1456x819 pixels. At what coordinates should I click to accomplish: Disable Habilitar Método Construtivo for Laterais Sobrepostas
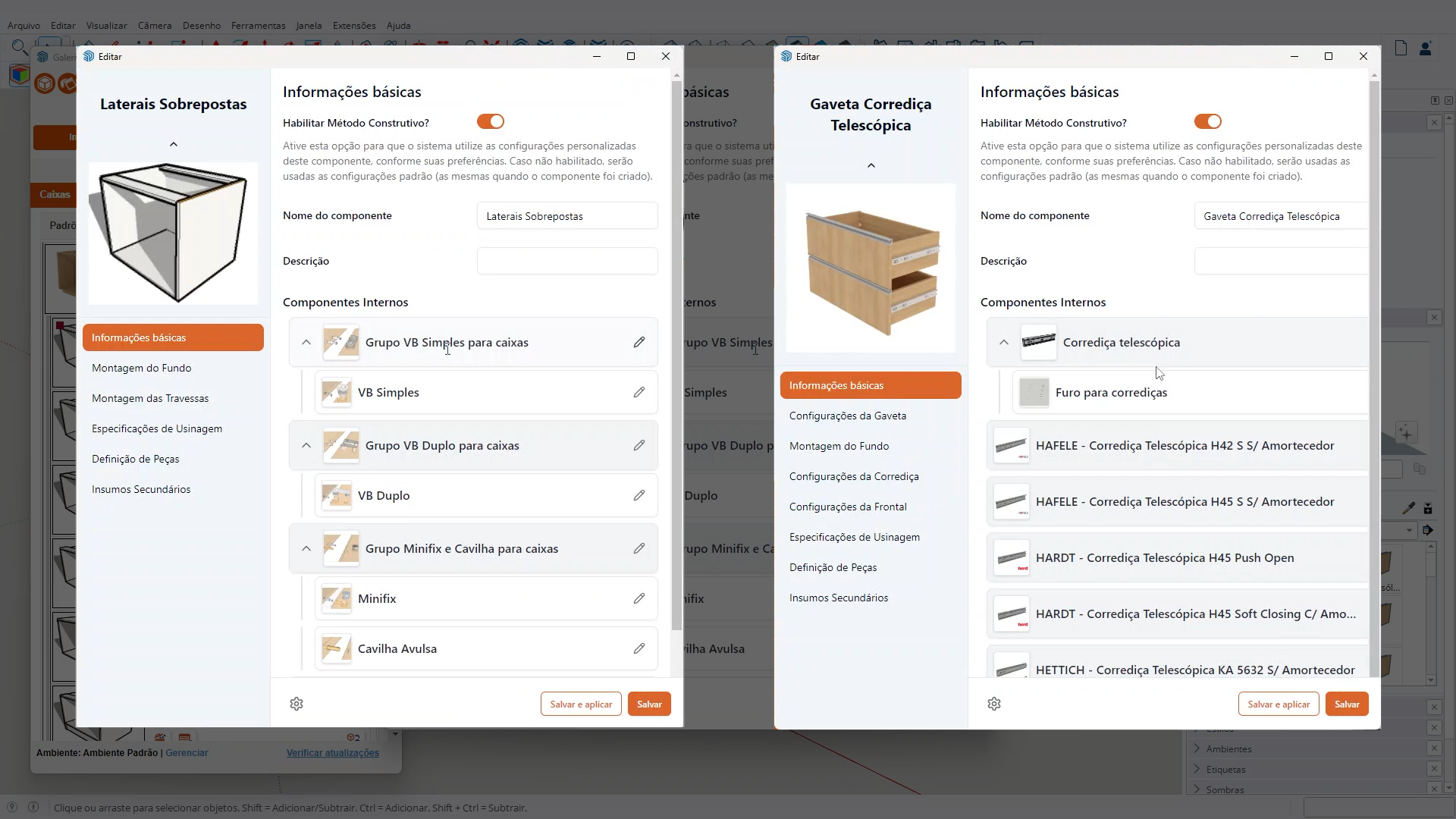coord(490,121)
